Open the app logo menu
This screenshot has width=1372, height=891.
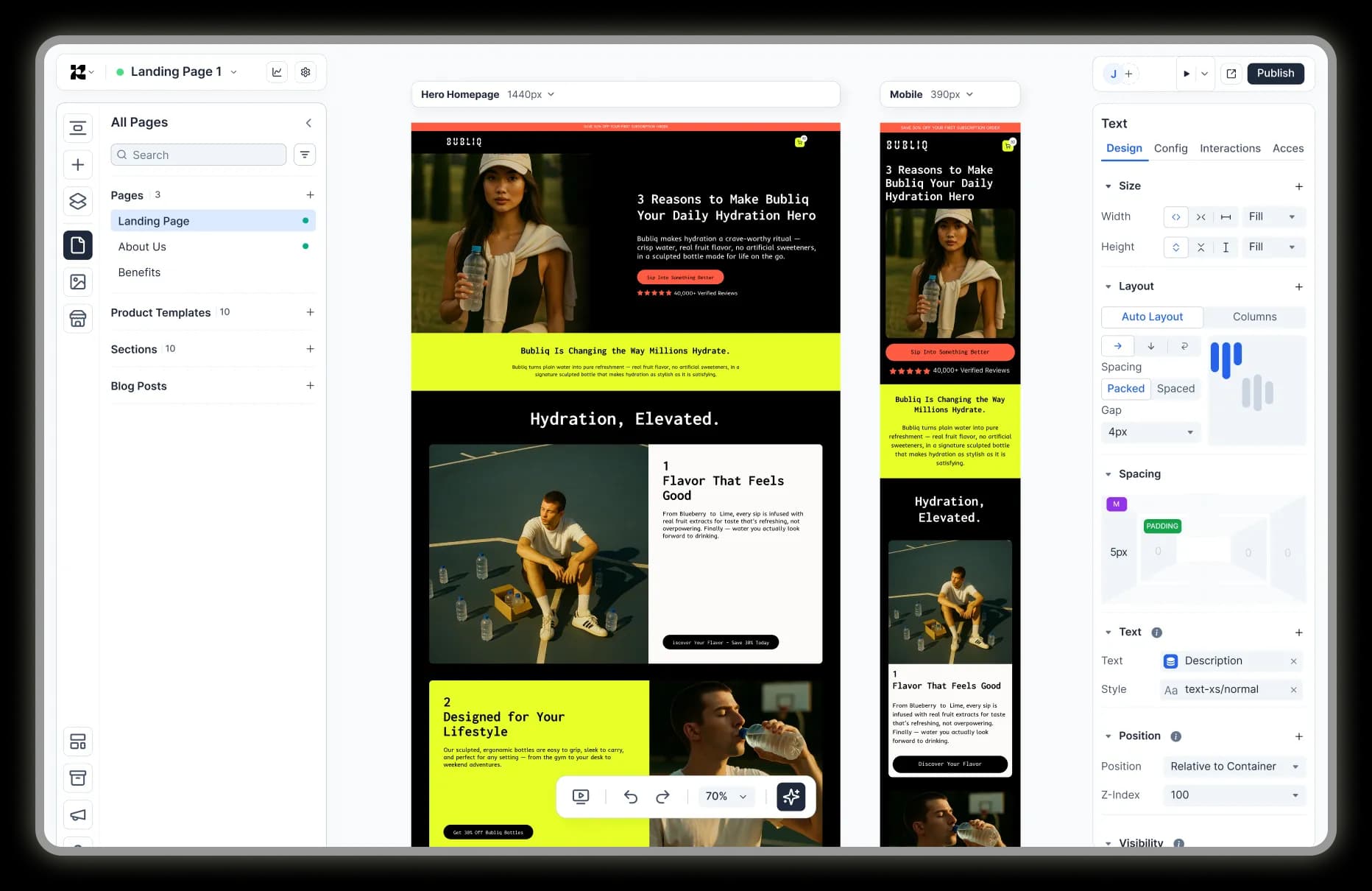tap(81, 72)
